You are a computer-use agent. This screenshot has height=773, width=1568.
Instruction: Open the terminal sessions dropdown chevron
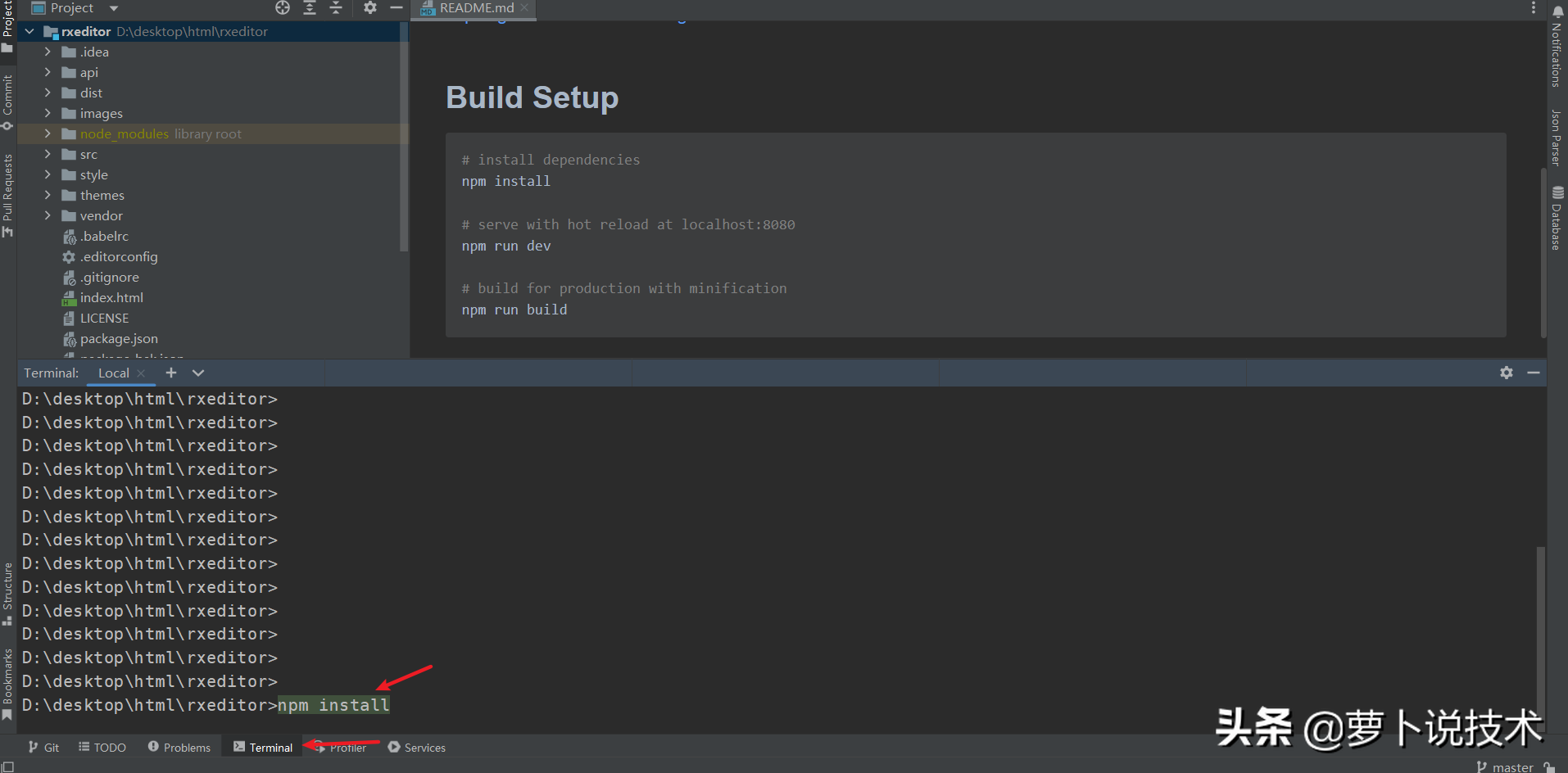click(198, 373)
